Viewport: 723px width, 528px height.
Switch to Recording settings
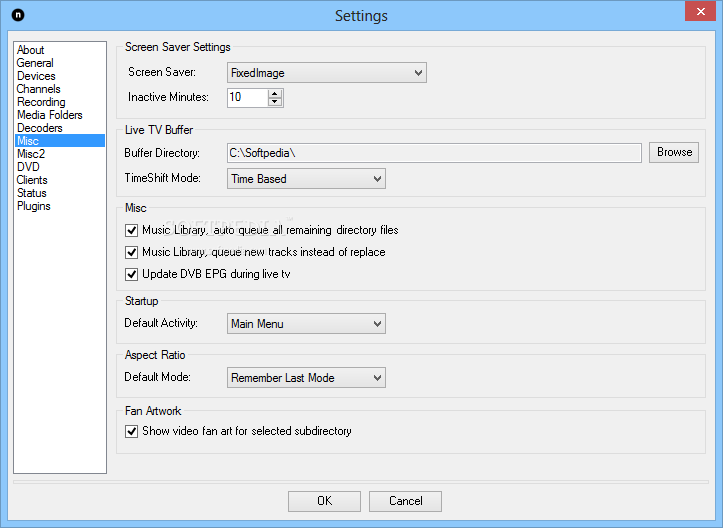pos(41,102)
